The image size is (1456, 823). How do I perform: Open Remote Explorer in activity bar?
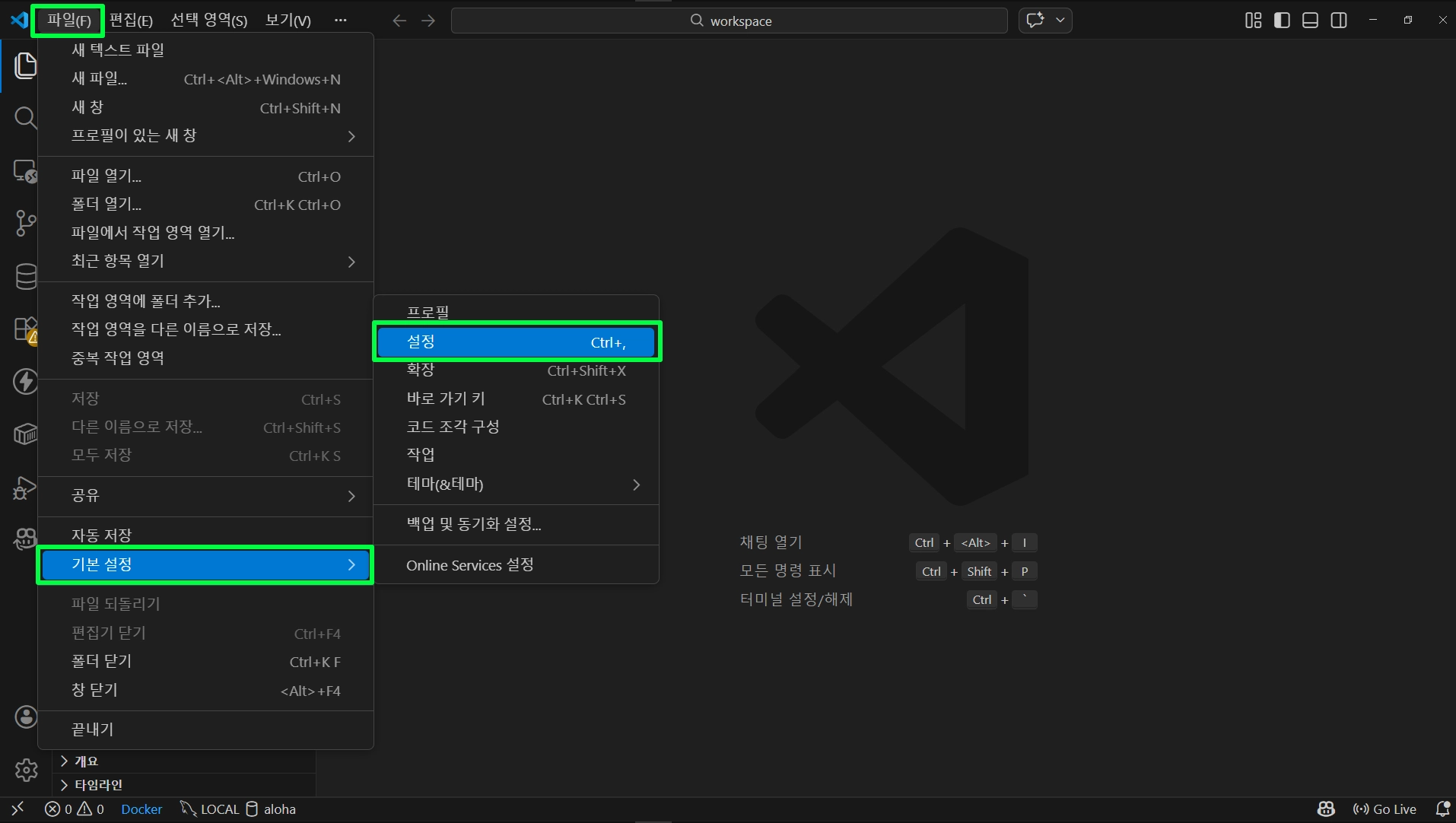click(x=25, y=171)
